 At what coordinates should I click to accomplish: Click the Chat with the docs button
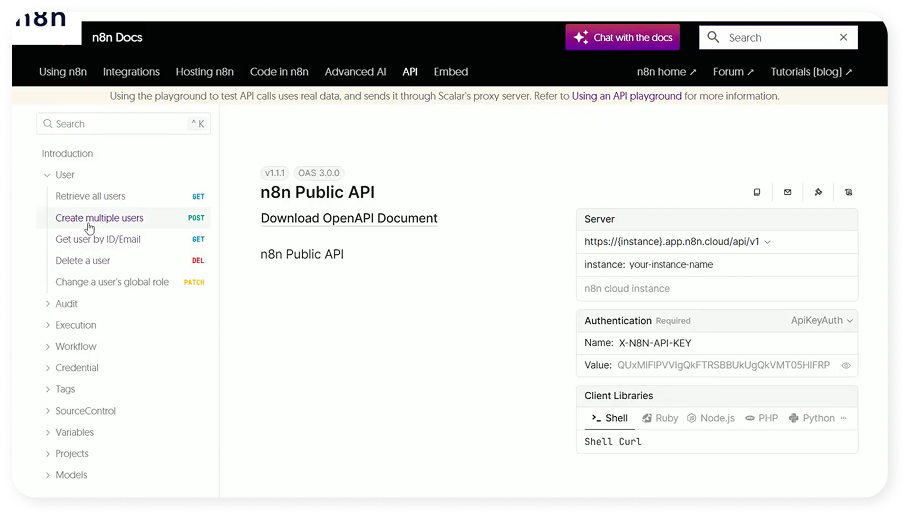(x=622, y=38)
